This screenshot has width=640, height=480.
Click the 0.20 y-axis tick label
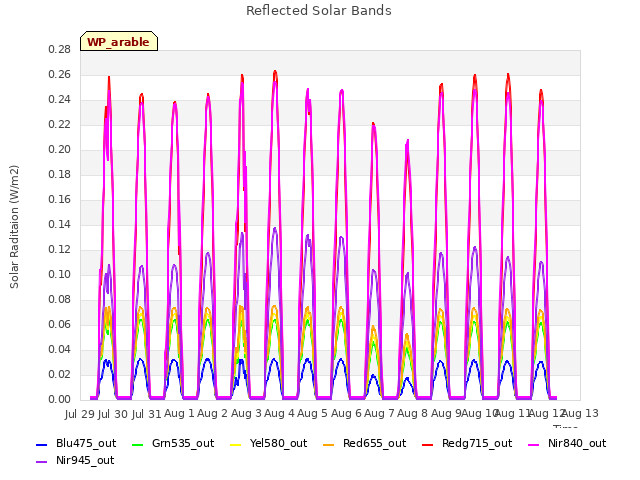click(x=59, y=149)
